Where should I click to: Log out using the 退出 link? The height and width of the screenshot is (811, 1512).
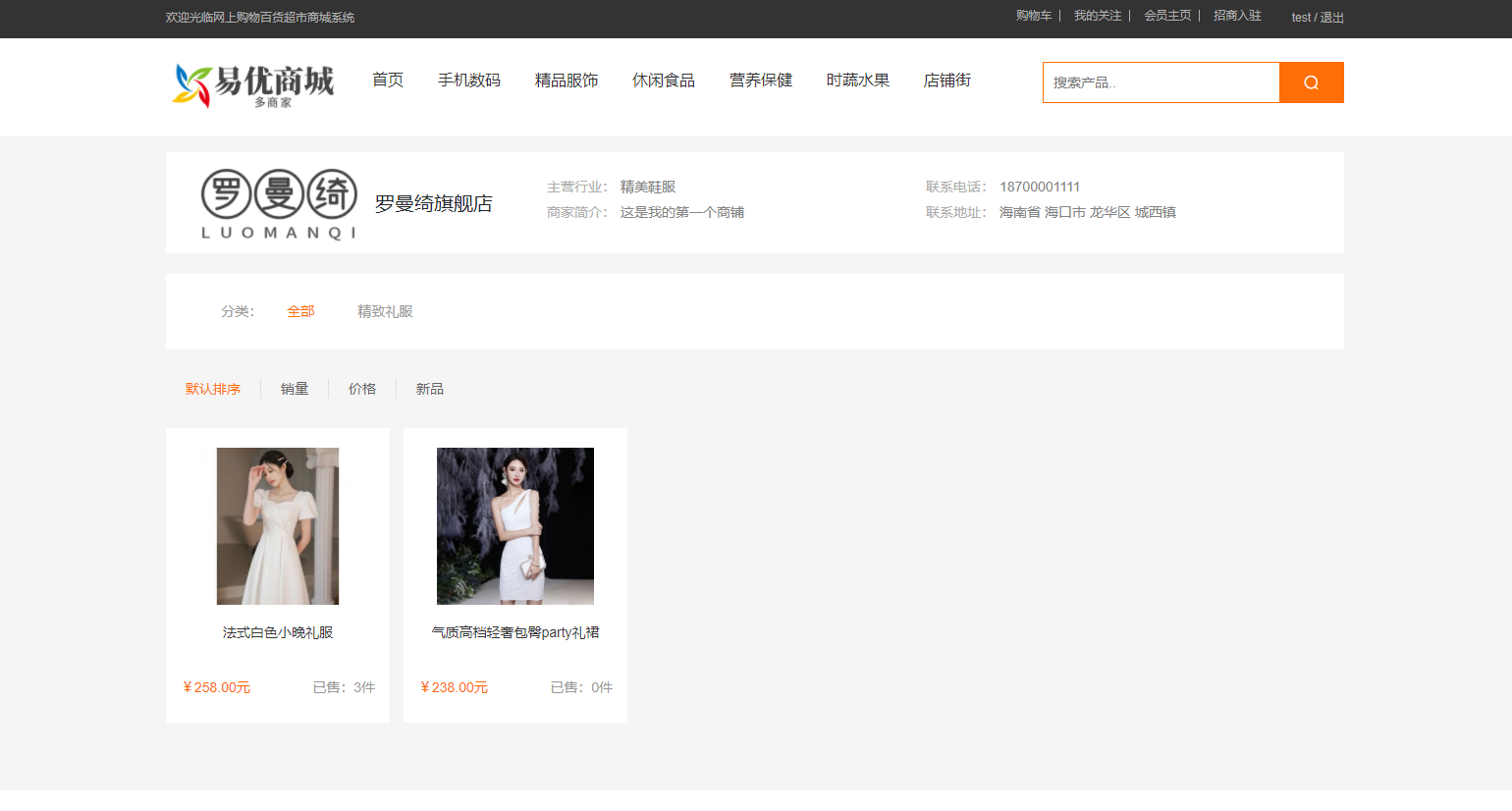pyautogui.click(x=1332, y=18)
